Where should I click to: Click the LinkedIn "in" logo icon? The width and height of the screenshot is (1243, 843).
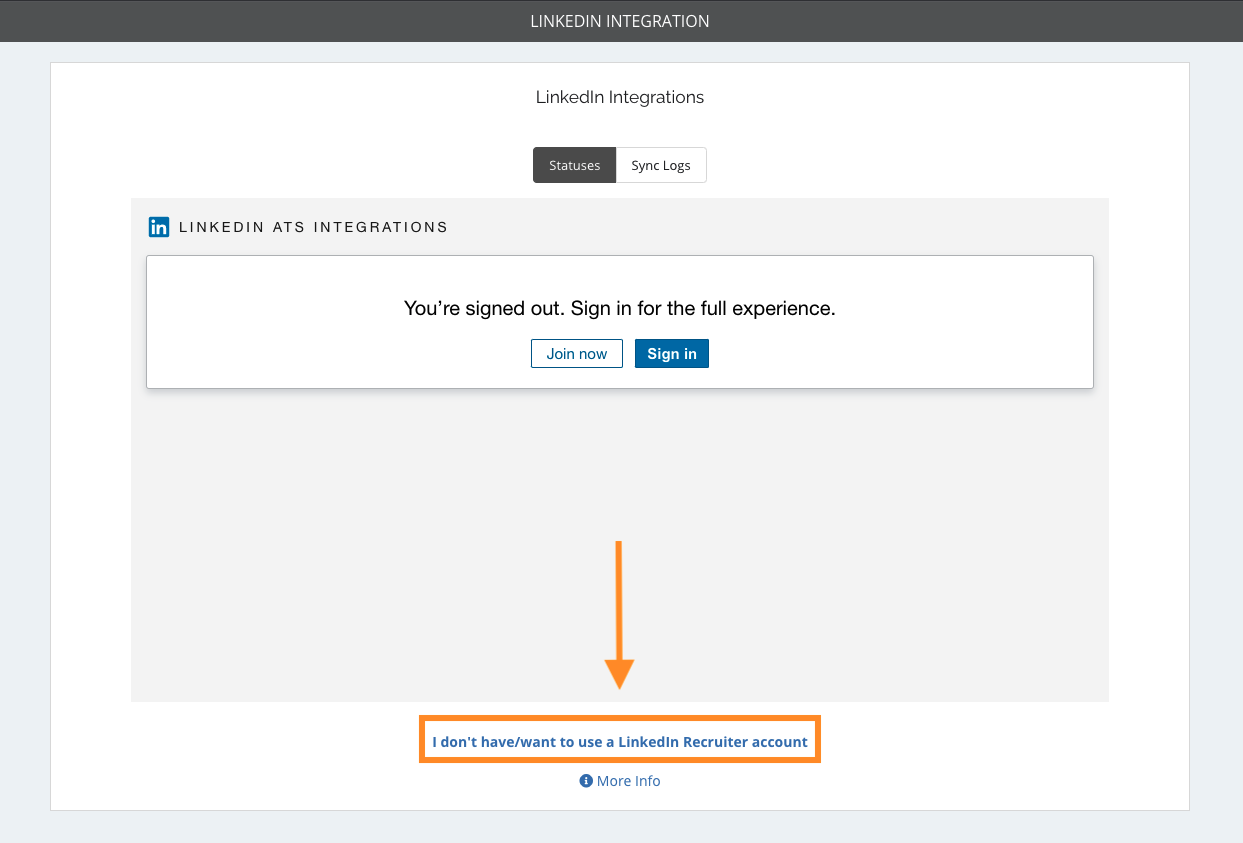point(159,227)
